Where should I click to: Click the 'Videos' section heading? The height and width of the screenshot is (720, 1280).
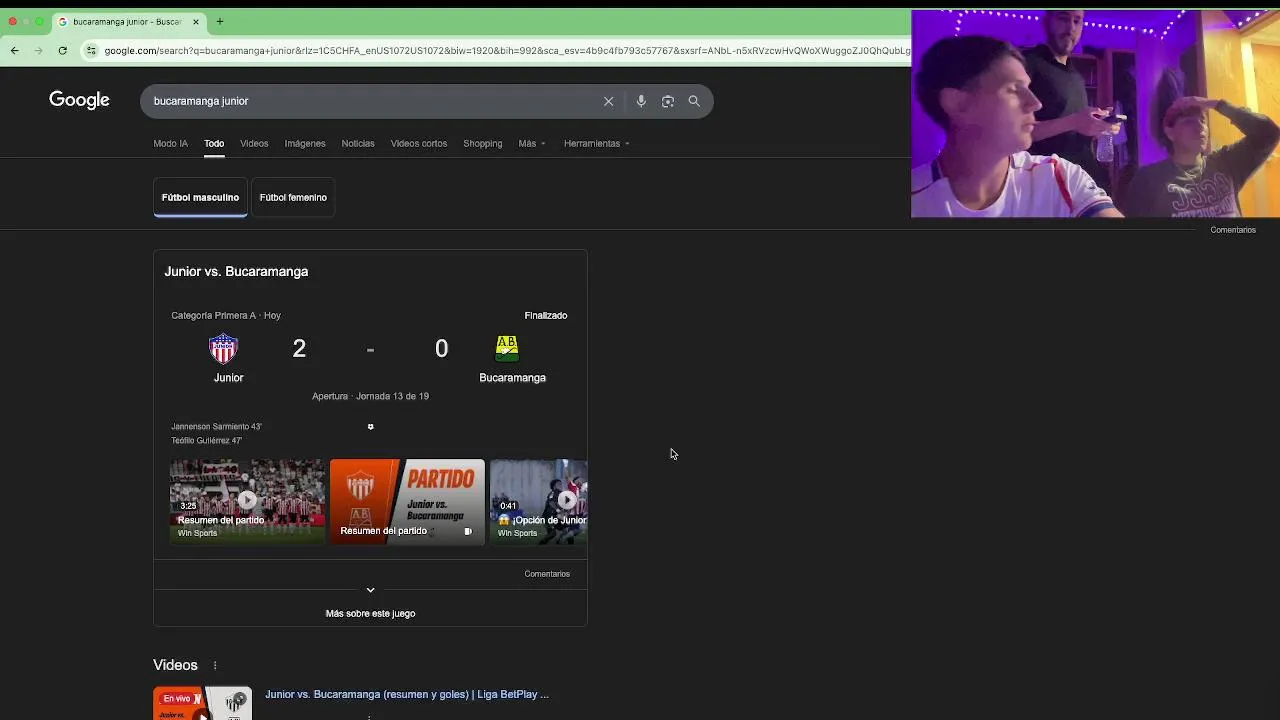[175, 665]
